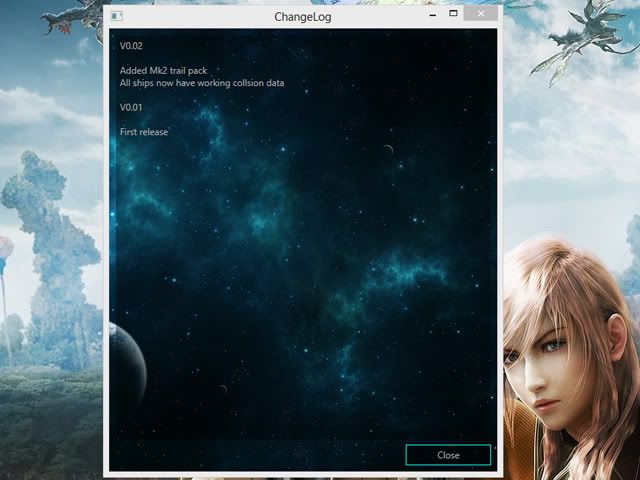The width and height of the screenshot is (640, 480).
Task: Click the ChangeLog title bar text
Action: click(x=302, y=17)
